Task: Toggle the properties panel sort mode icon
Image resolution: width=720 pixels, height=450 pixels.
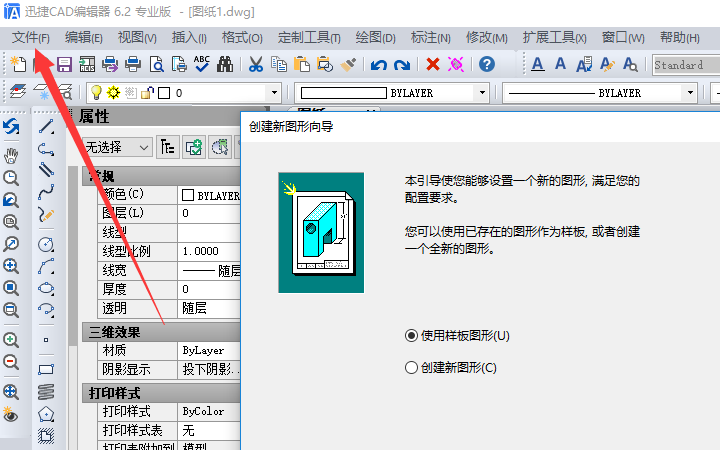Action: pyautogui.click(x=168, y=147)
